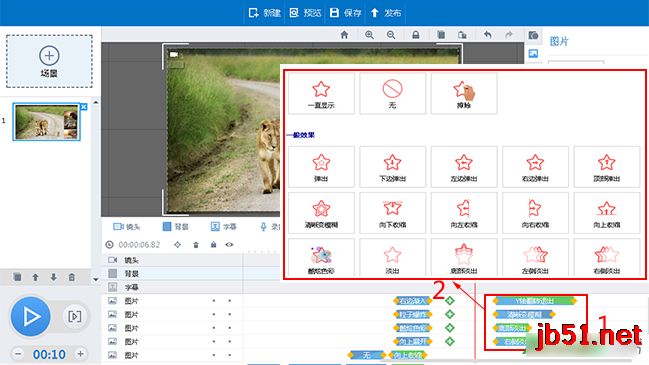The height and width of the screenshot is (365, 649).
Task: Choose the 淡出 fade-out effect
Action: (x=392, y=257)
